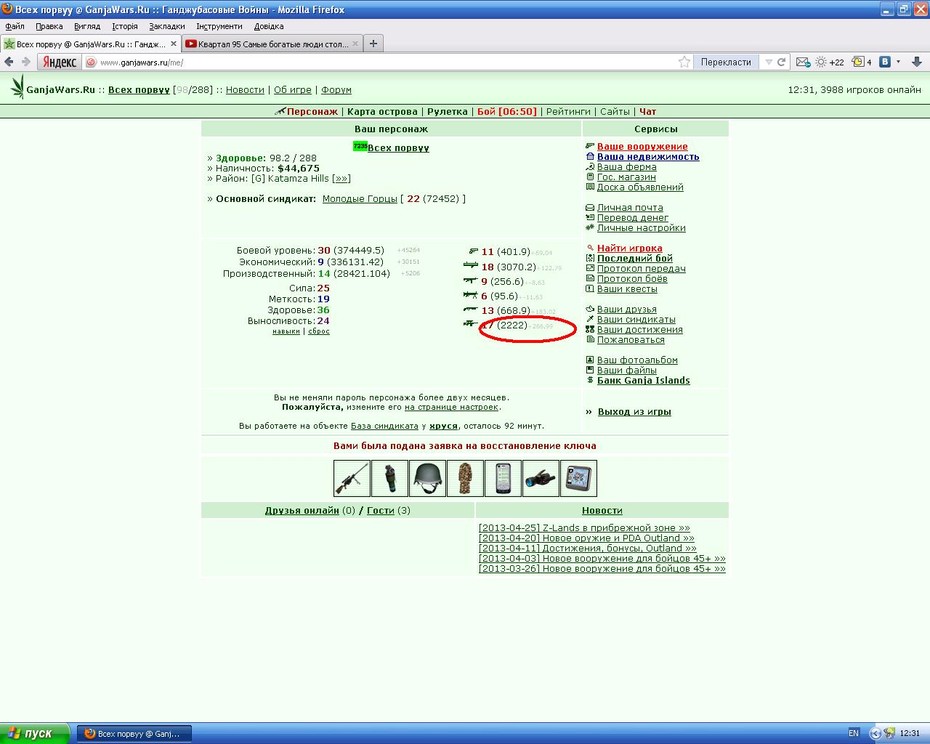Click the grenade inventory item
Viewport: 930px width, 744px height.
[389, 478]
